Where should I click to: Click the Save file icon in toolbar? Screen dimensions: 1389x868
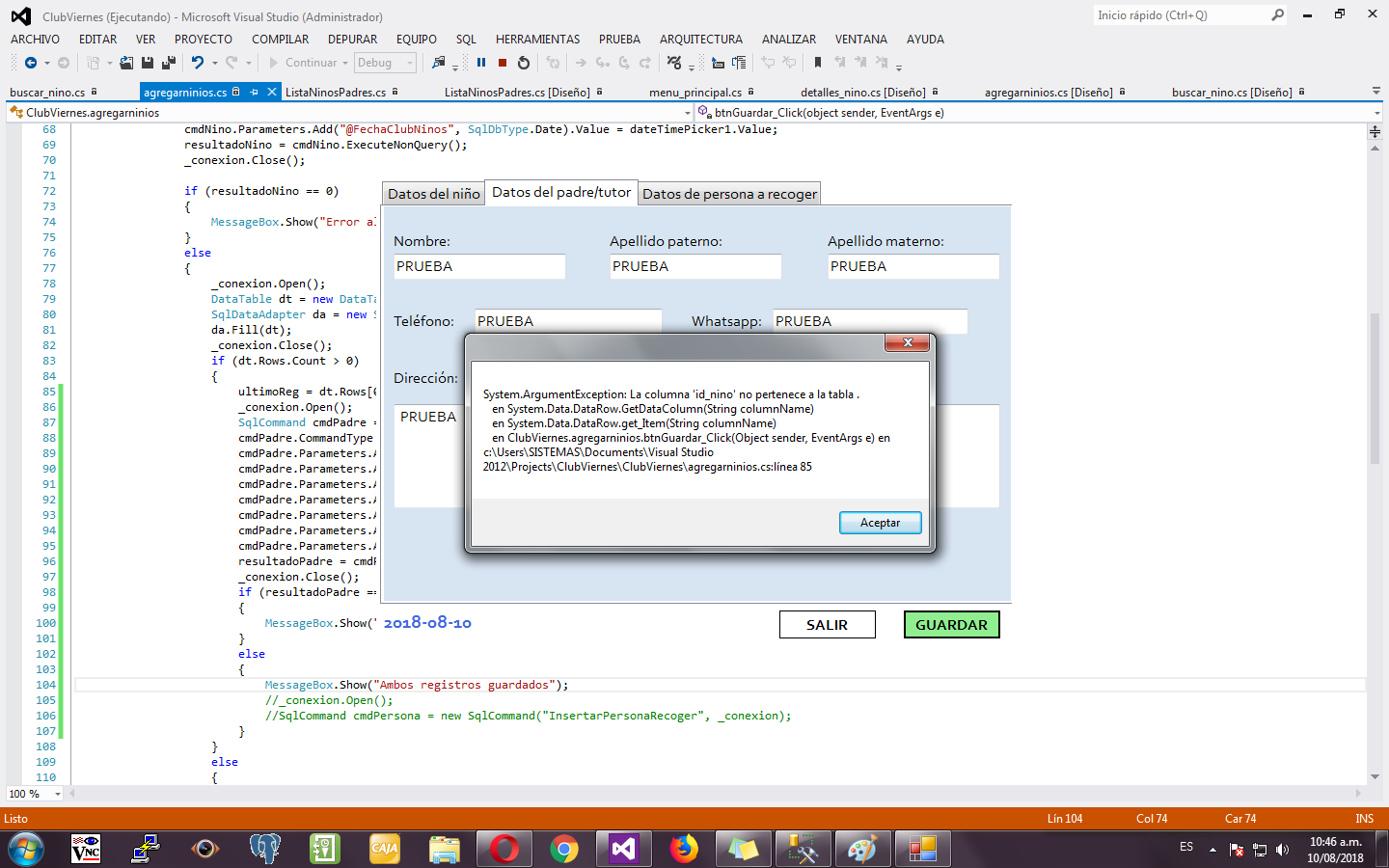point(148,63)
